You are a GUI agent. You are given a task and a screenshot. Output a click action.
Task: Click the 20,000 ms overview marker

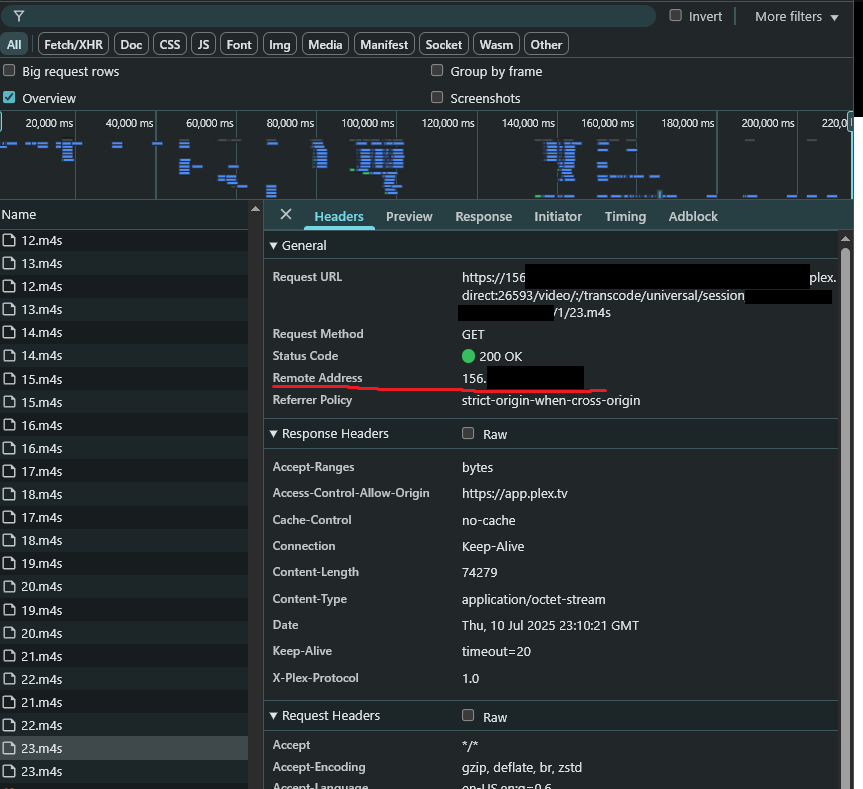pos(49,123)
